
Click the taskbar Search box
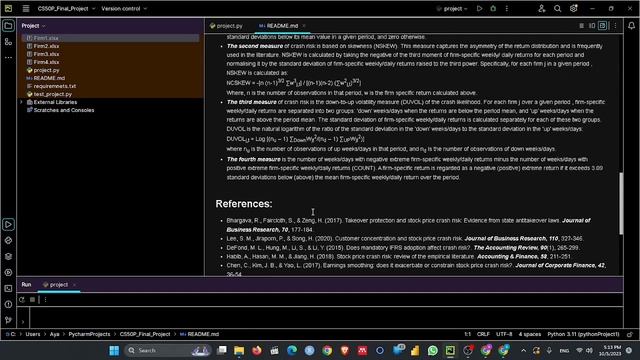click(x=168, y=350)
